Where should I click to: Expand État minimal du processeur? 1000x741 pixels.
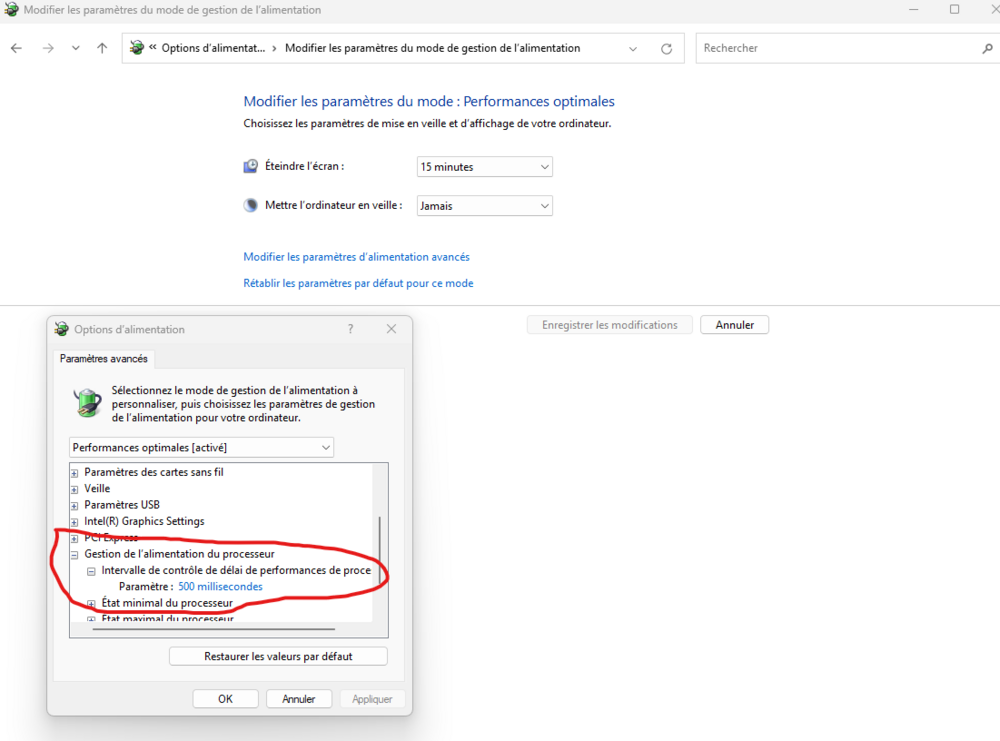[91, 604]
